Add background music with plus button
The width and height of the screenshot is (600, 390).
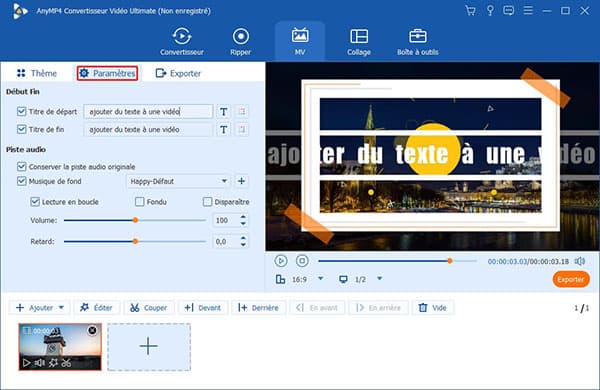(241, 181)
